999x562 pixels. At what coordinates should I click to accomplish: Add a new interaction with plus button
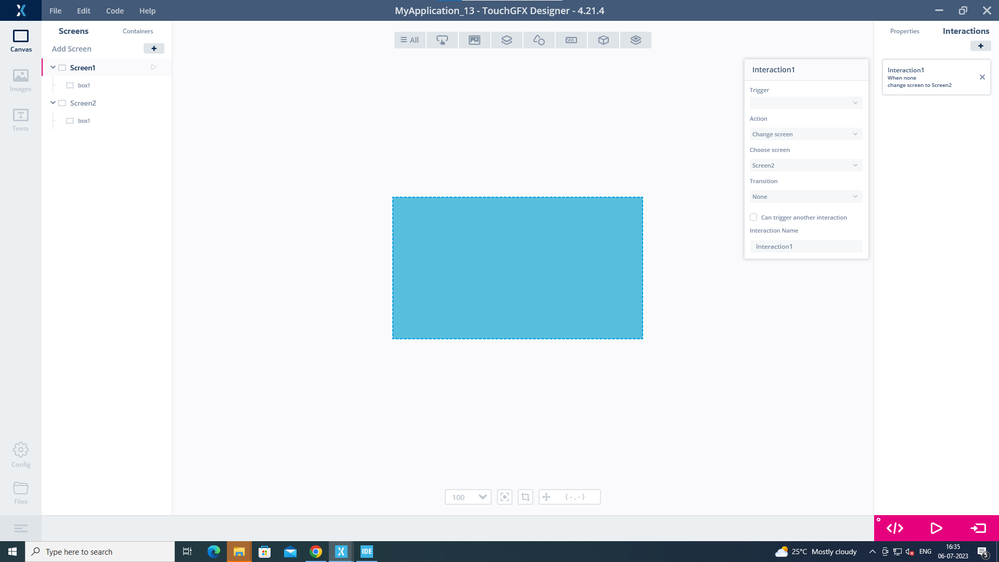tap(981, 46)
